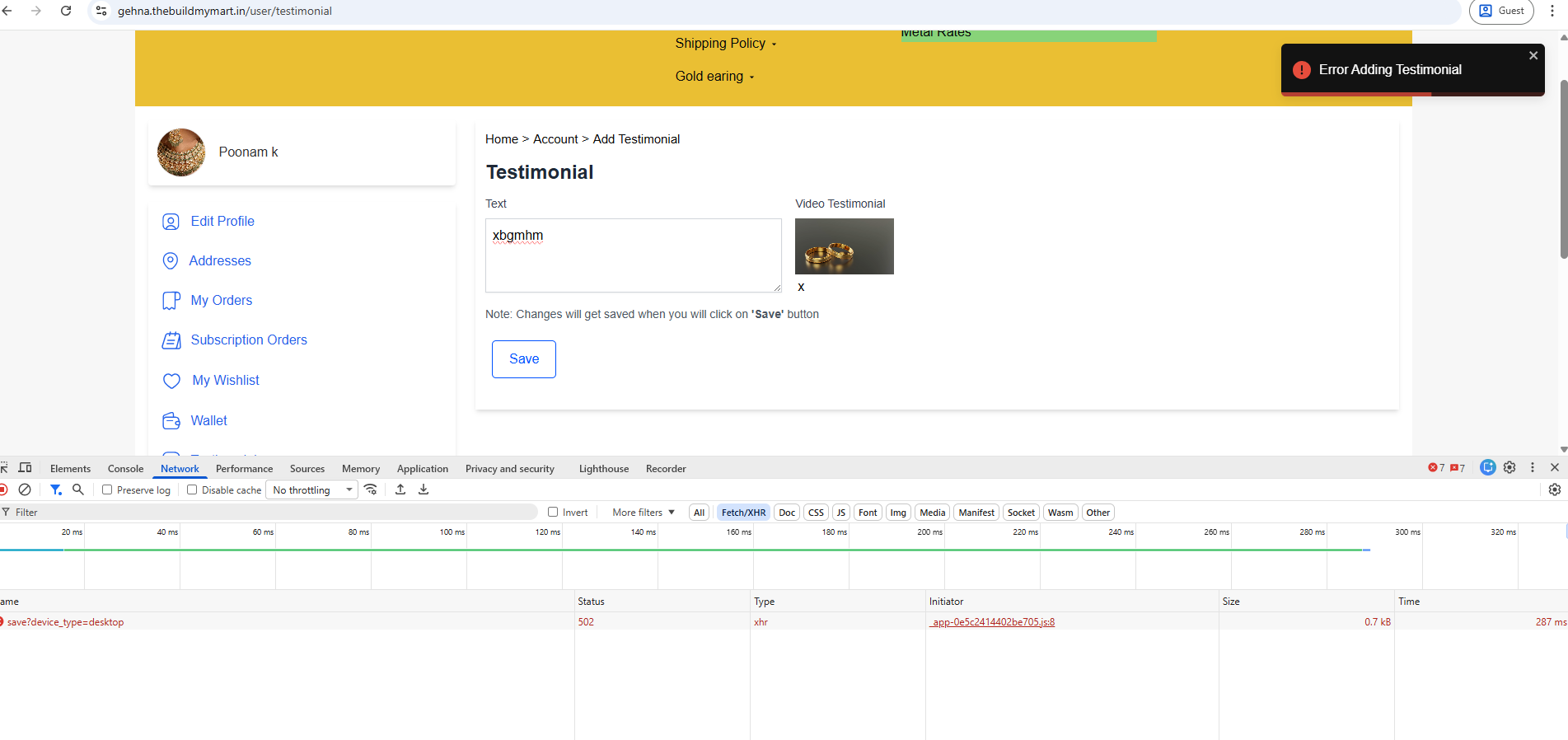Open the More filters dropdown

click(x=644, y=512)
